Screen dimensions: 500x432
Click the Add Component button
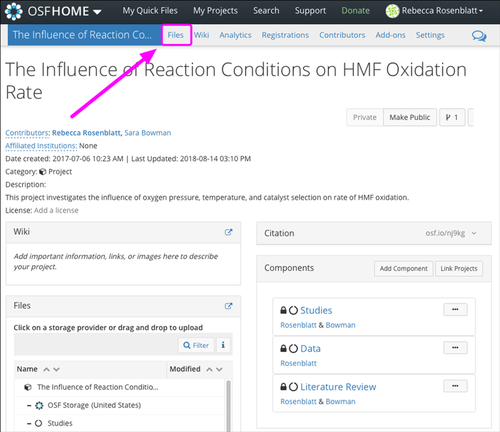pyautogui.click(x=404, y=269)
